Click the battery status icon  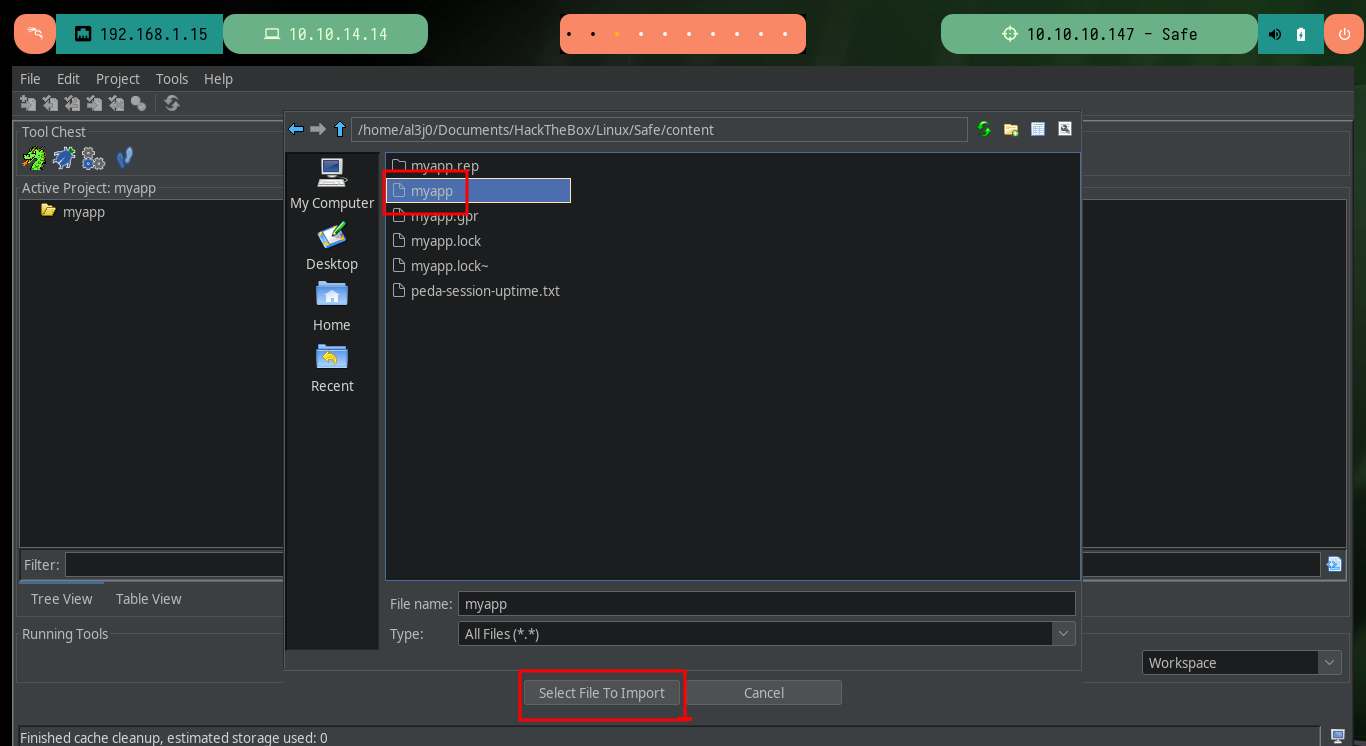click(1301, 34)
